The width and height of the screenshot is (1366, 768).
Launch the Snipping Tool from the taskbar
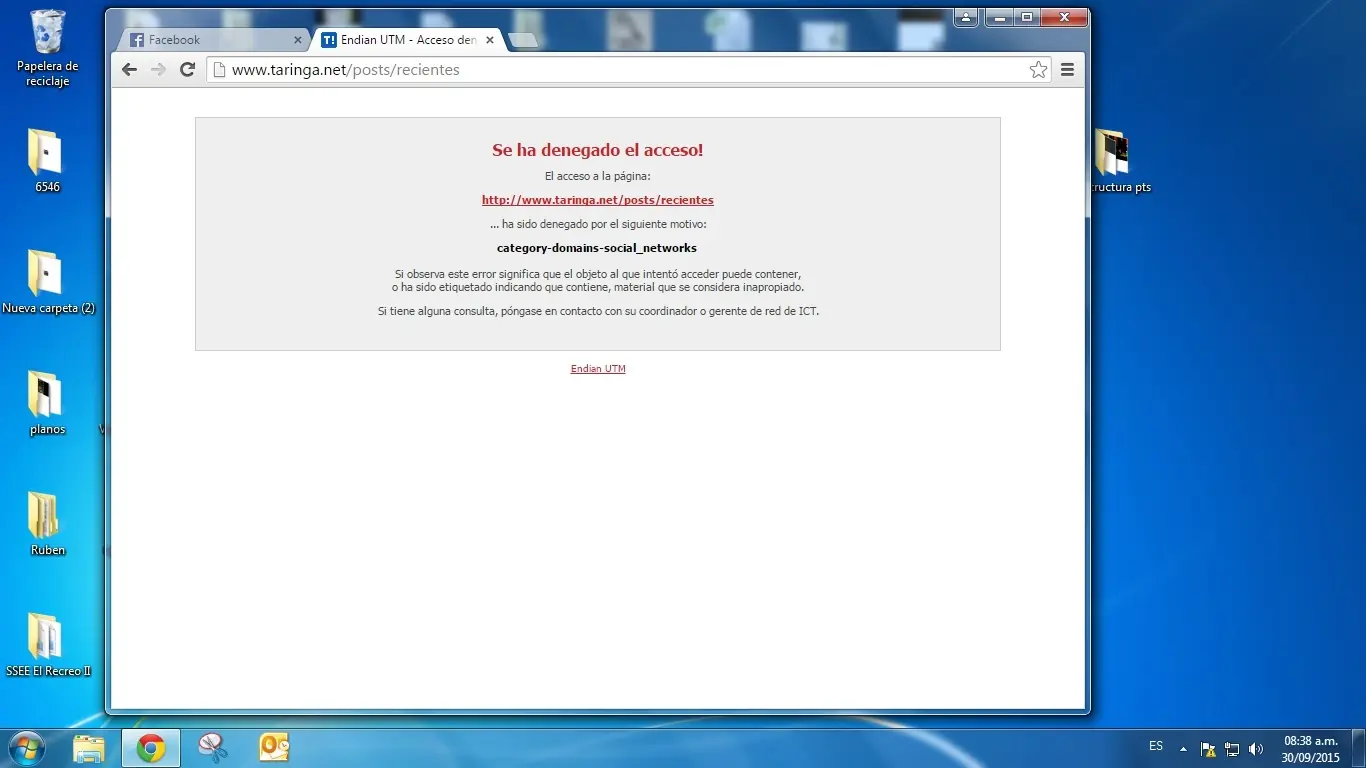213,748
